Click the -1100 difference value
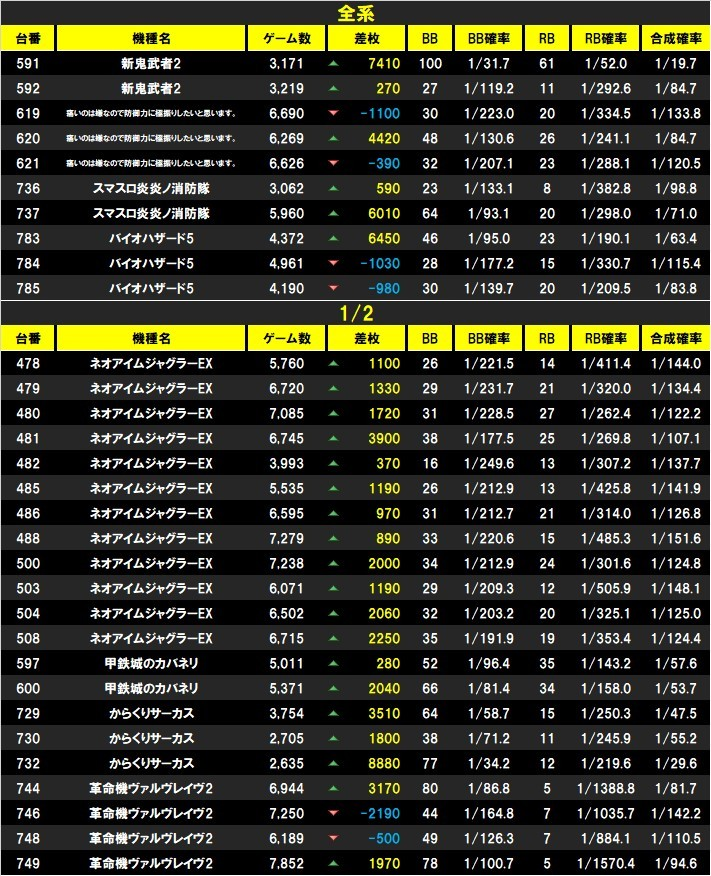 point(380,113)
